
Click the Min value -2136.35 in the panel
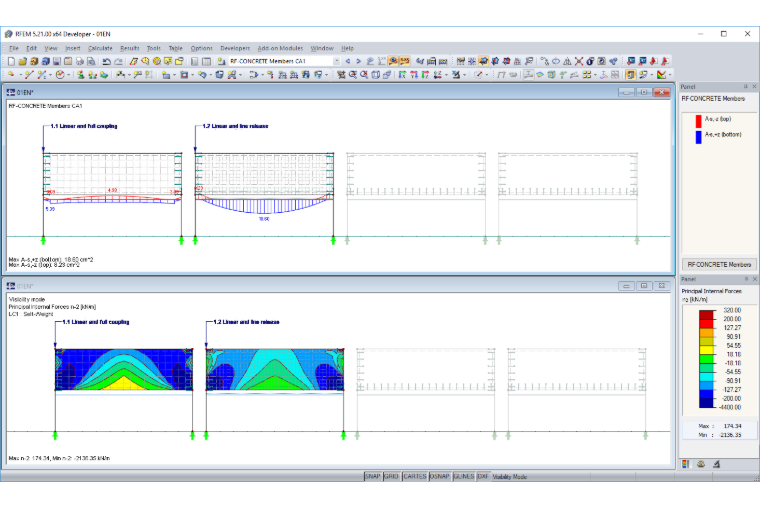pyautogui.click(x=731, y=435)
